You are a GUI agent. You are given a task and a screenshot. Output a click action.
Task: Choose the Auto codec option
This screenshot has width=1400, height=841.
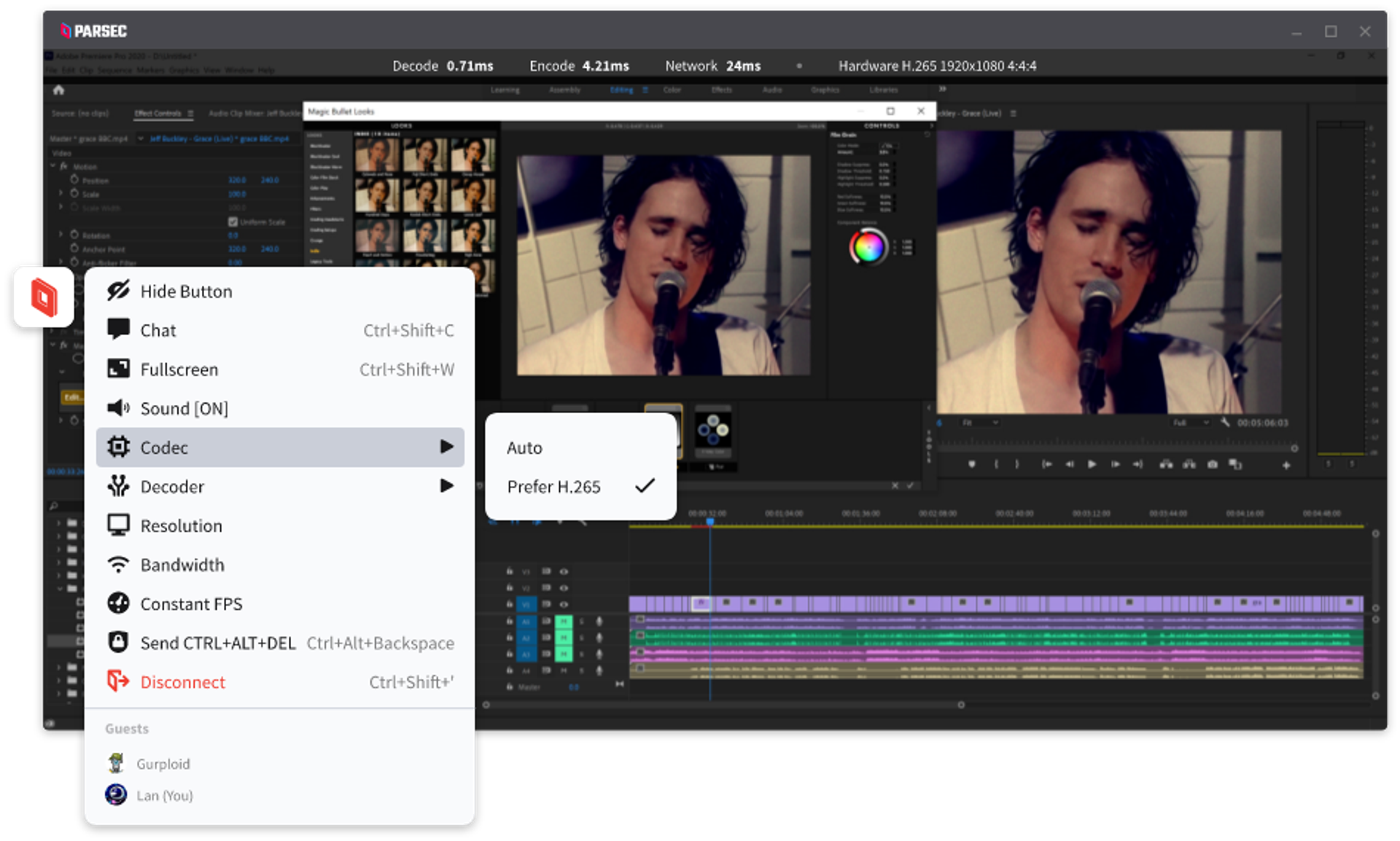[580, 447]
